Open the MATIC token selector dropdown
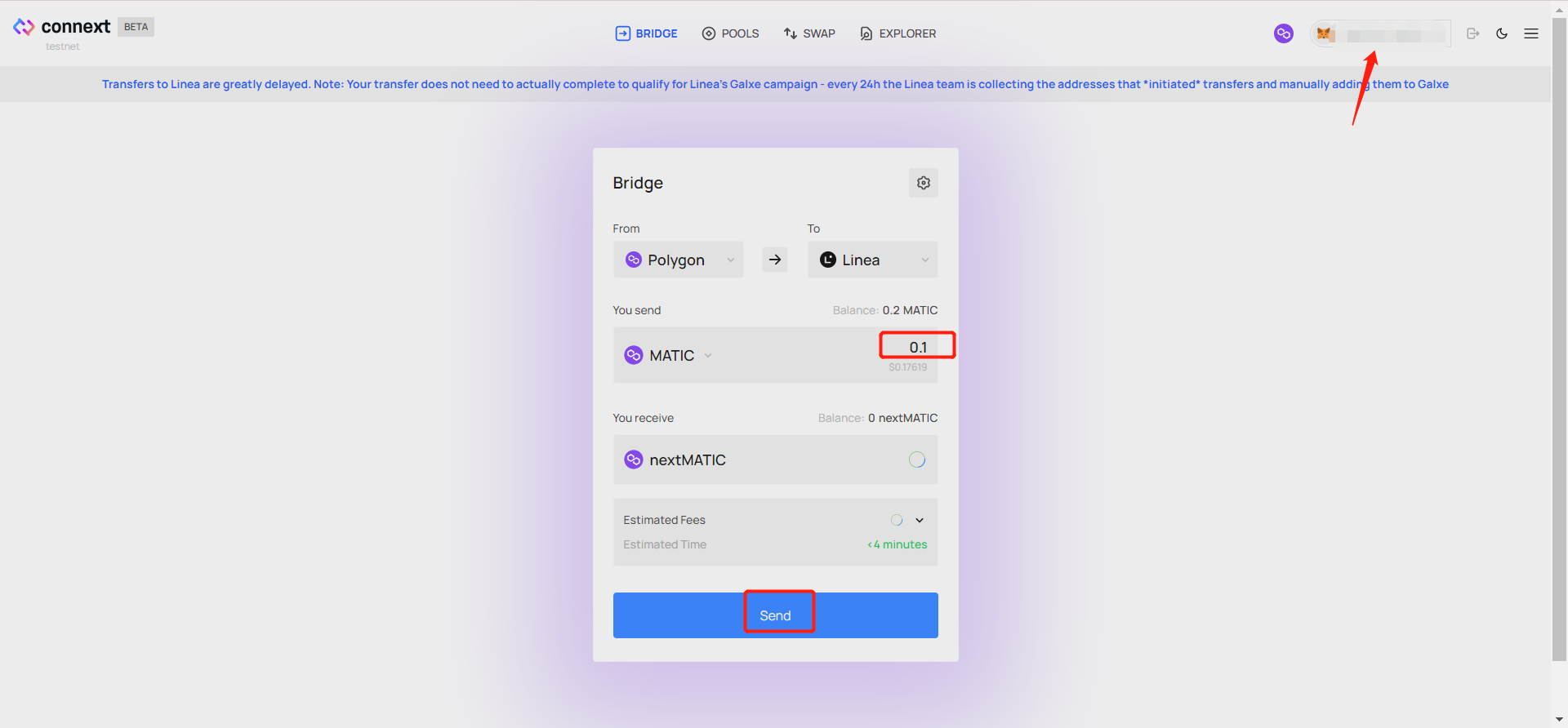 tap(669, 355)
